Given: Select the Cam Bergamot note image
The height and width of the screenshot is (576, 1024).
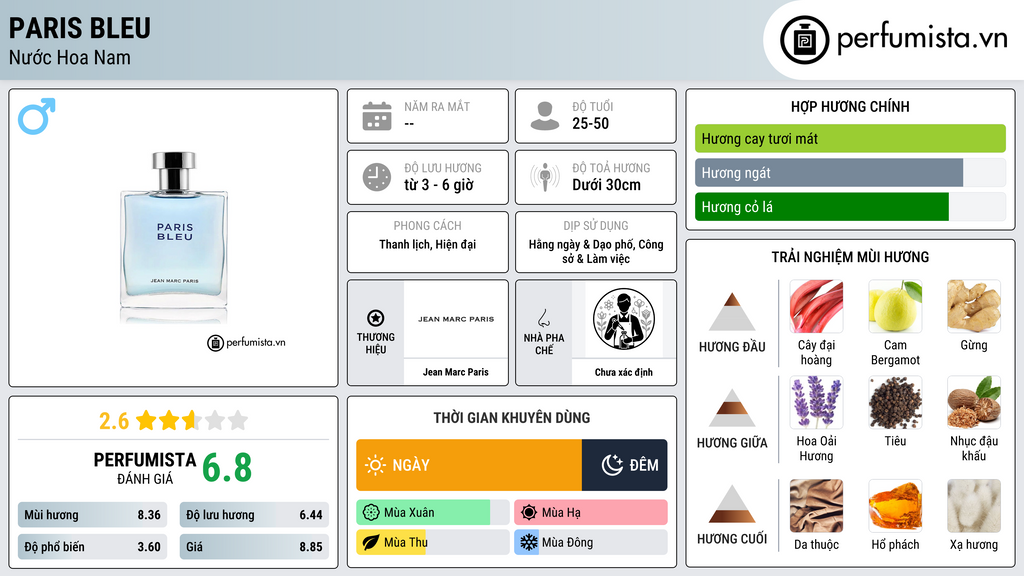Looking at the screenshot, I should [895, 306].
